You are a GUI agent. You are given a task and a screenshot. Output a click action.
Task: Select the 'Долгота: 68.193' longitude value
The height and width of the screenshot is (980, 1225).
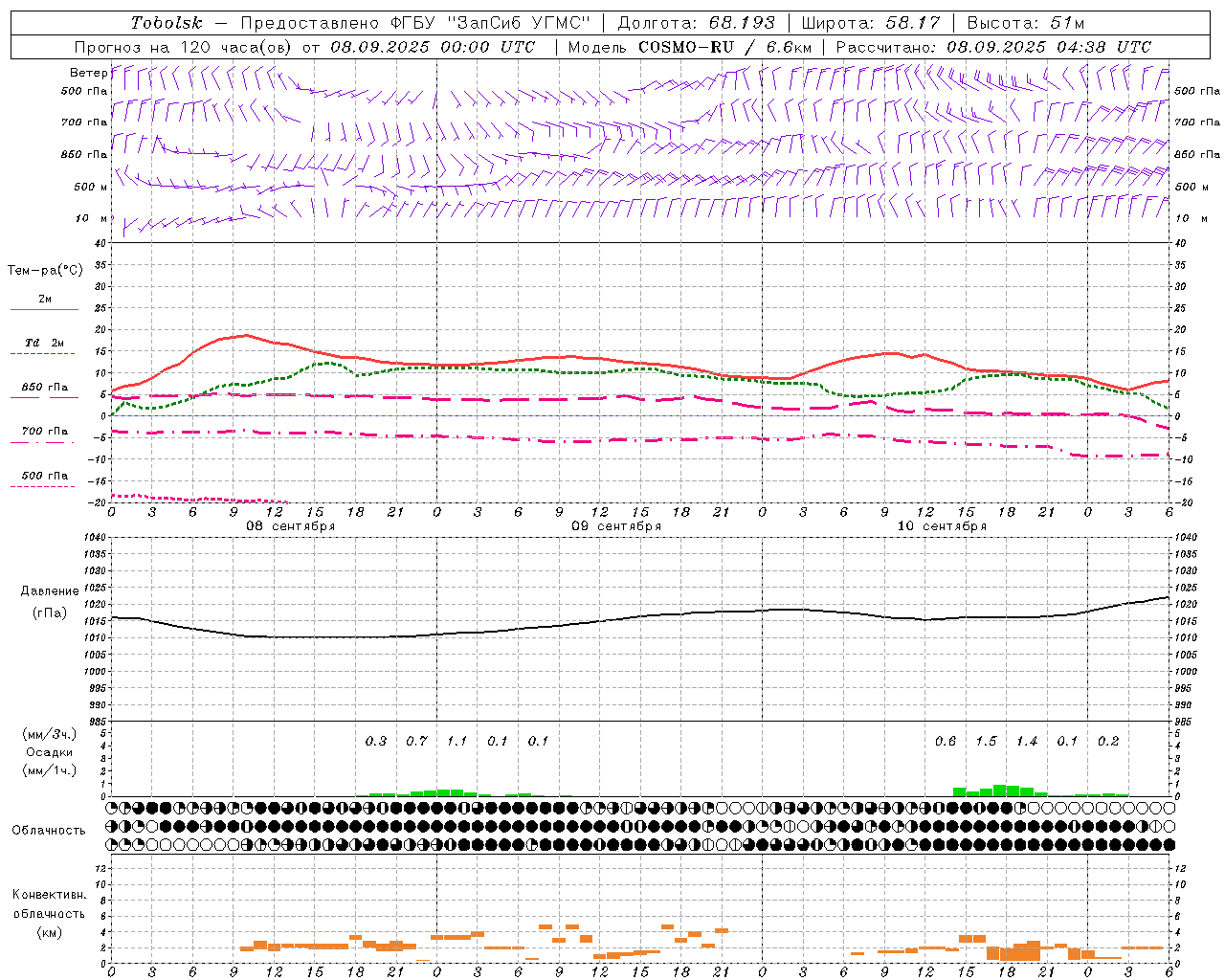coord(697,23)
